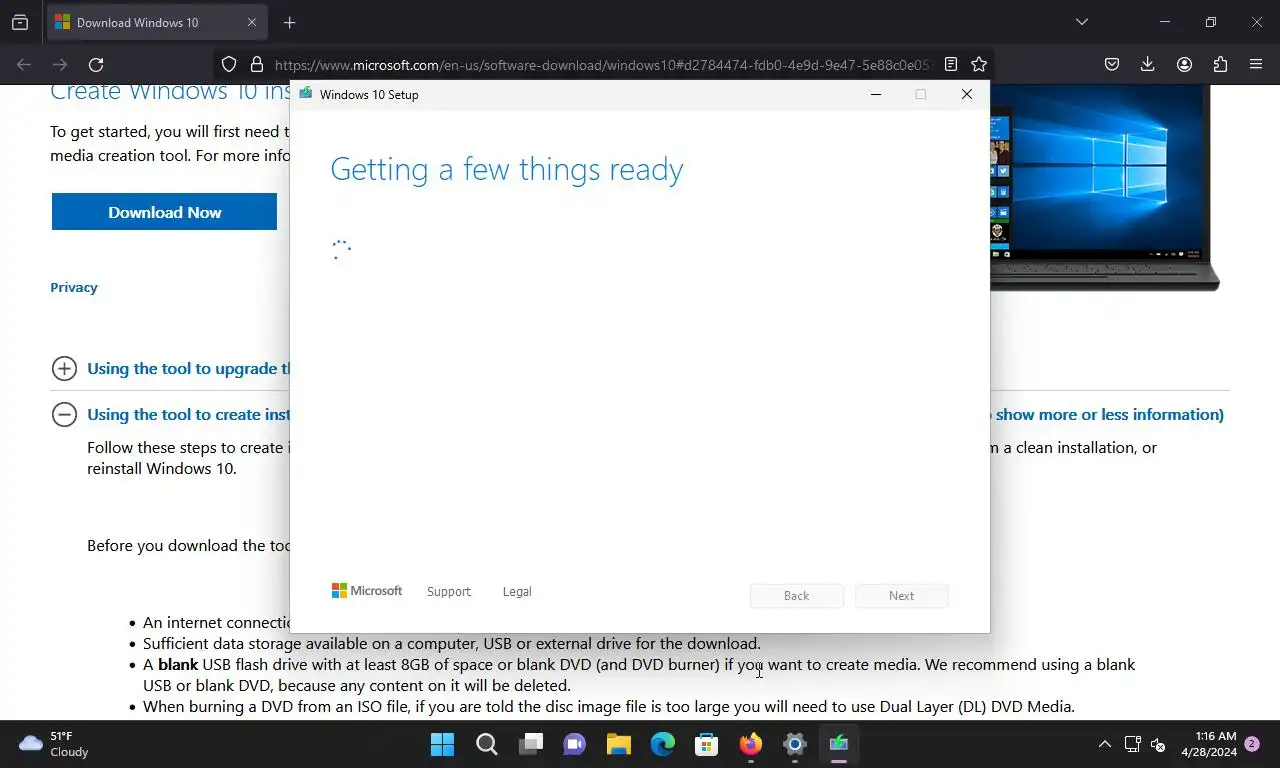This screenshot has height=768, width=1280.
Task: Click the Windows 10 laptop image
Action: (1105, 187)
